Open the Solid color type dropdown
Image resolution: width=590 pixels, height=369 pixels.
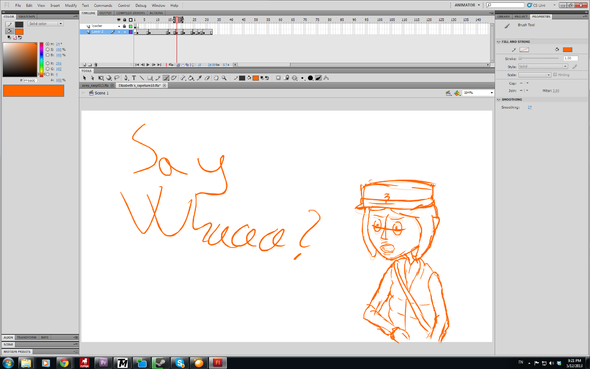point(45,23)
